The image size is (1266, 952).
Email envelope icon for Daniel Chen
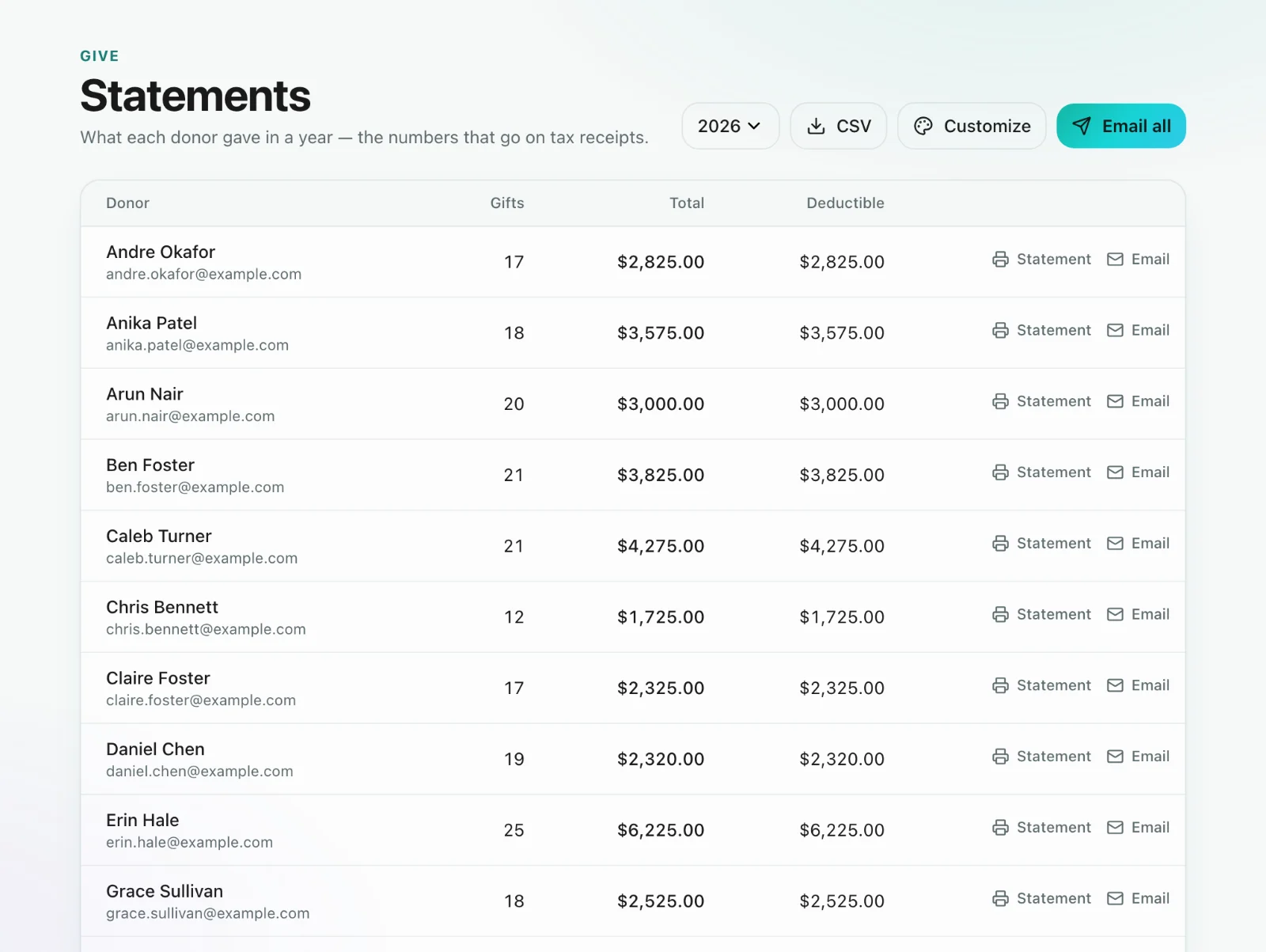pos(1115,757)
